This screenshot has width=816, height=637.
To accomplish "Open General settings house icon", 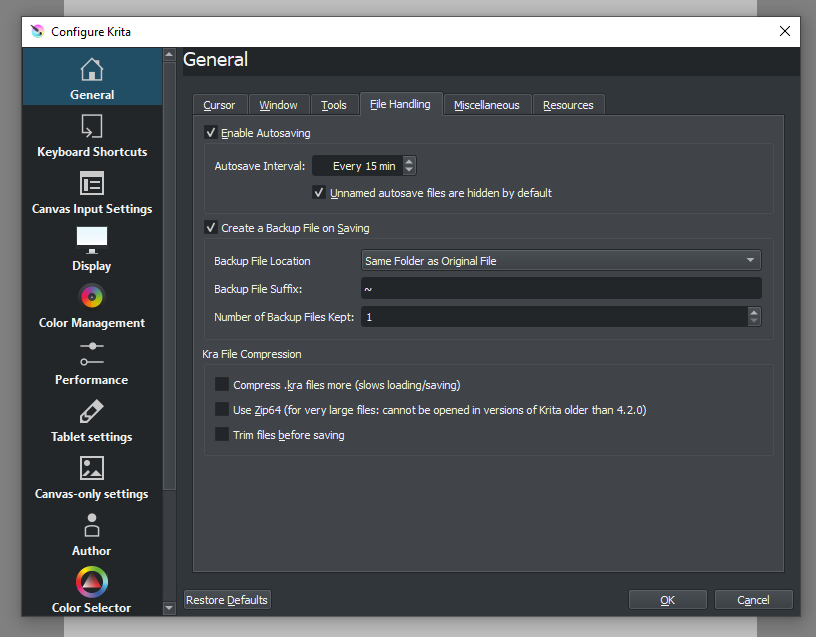I will pos(92,69).
